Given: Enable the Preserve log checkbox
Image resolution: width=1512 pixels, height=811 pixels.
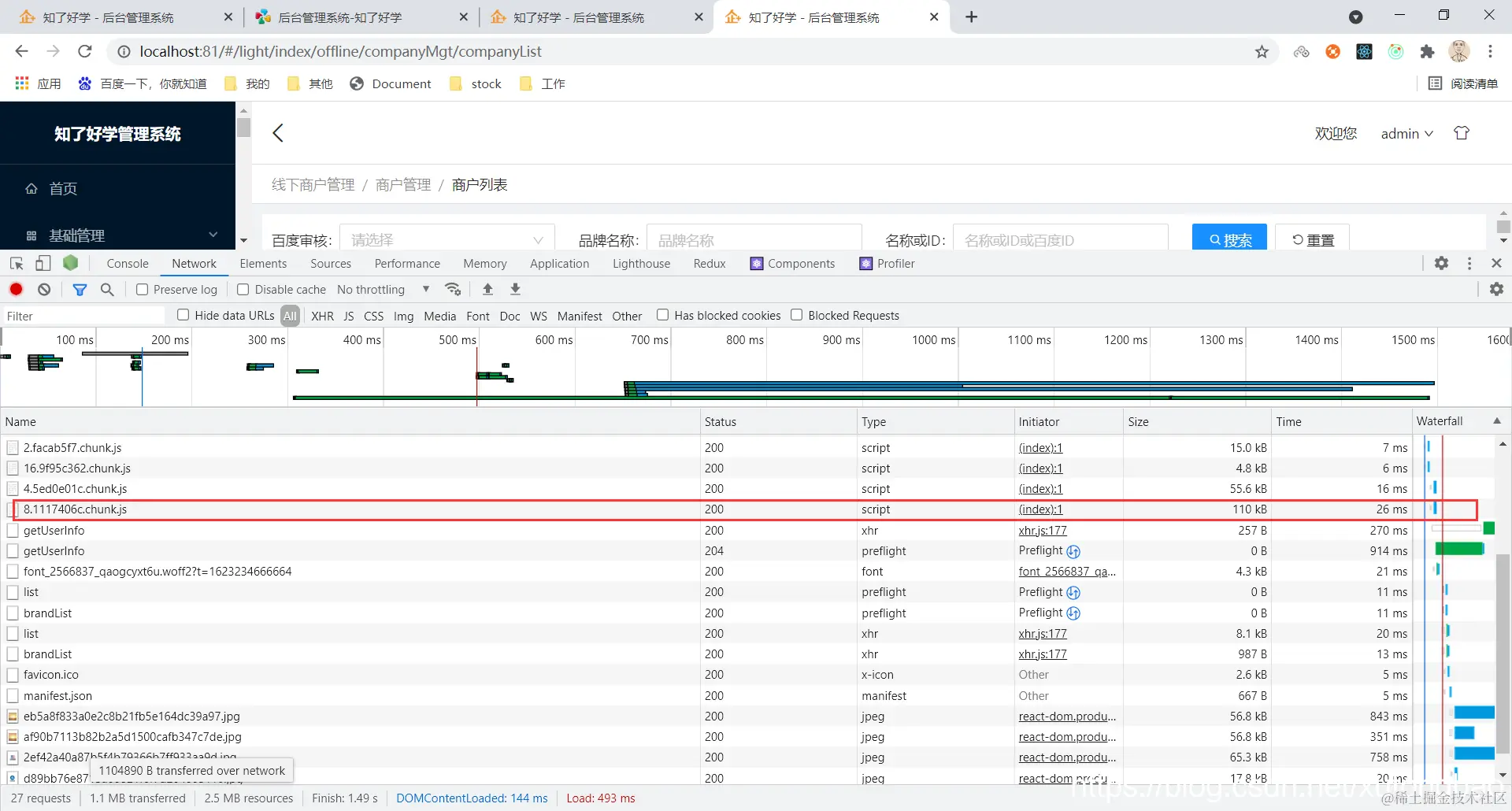Looking at the screenshot, I should [143, 289].
